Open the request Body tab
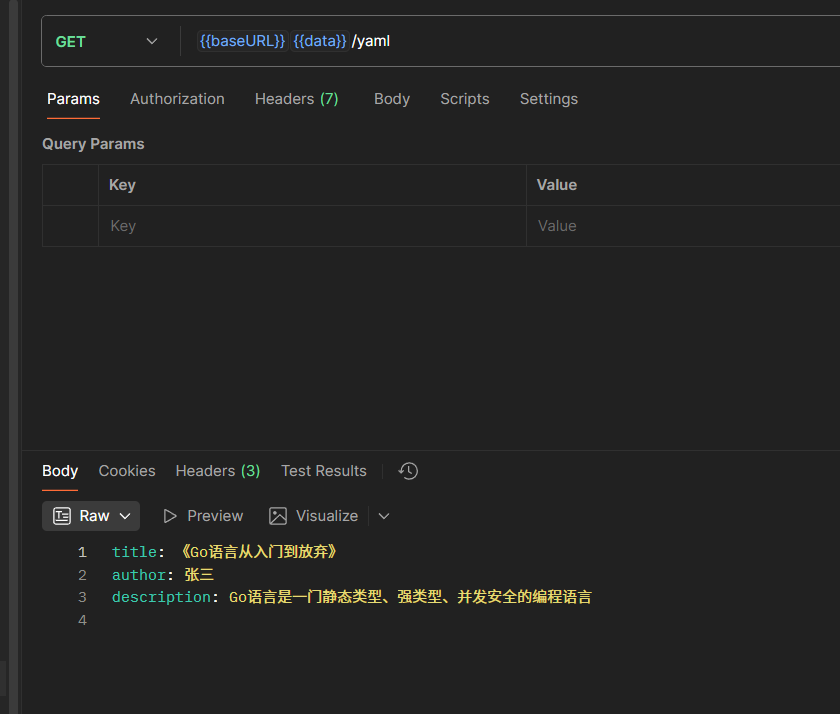This screenshot has height=714, width=840. click(x=392, y=99)
